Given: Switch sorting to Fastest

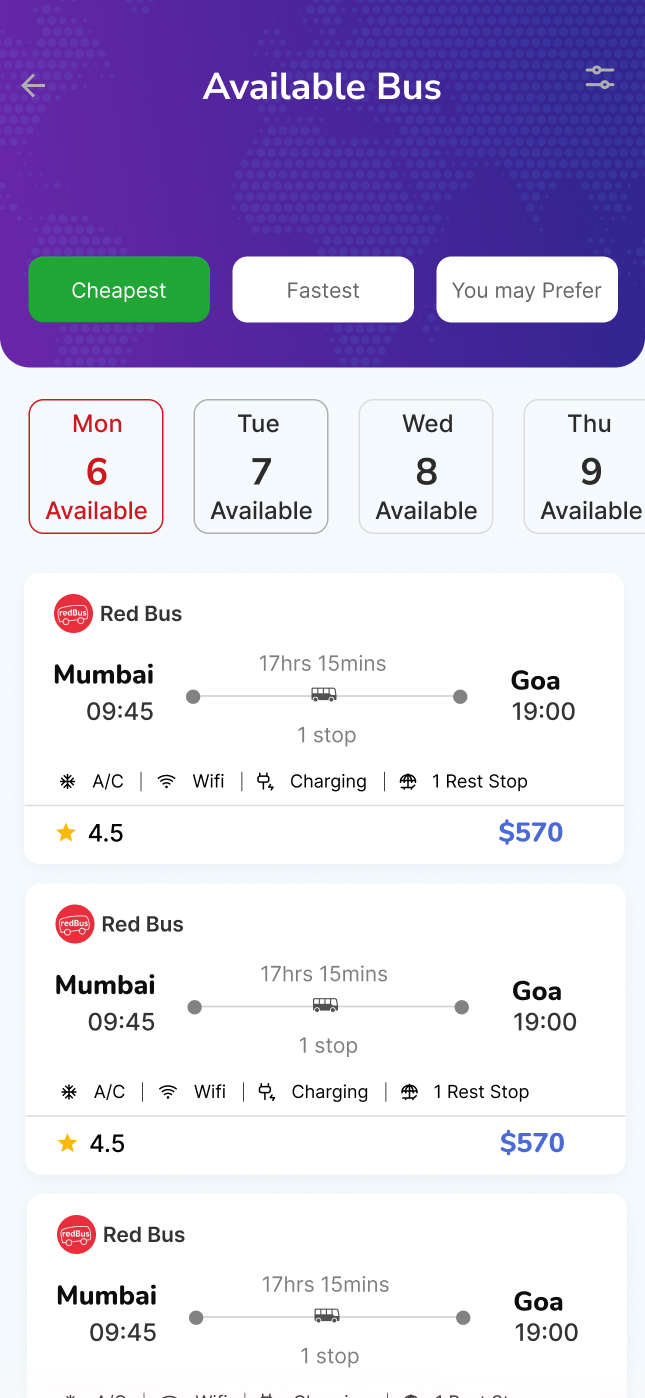Looking at the screenshot, I should [323, 290].
